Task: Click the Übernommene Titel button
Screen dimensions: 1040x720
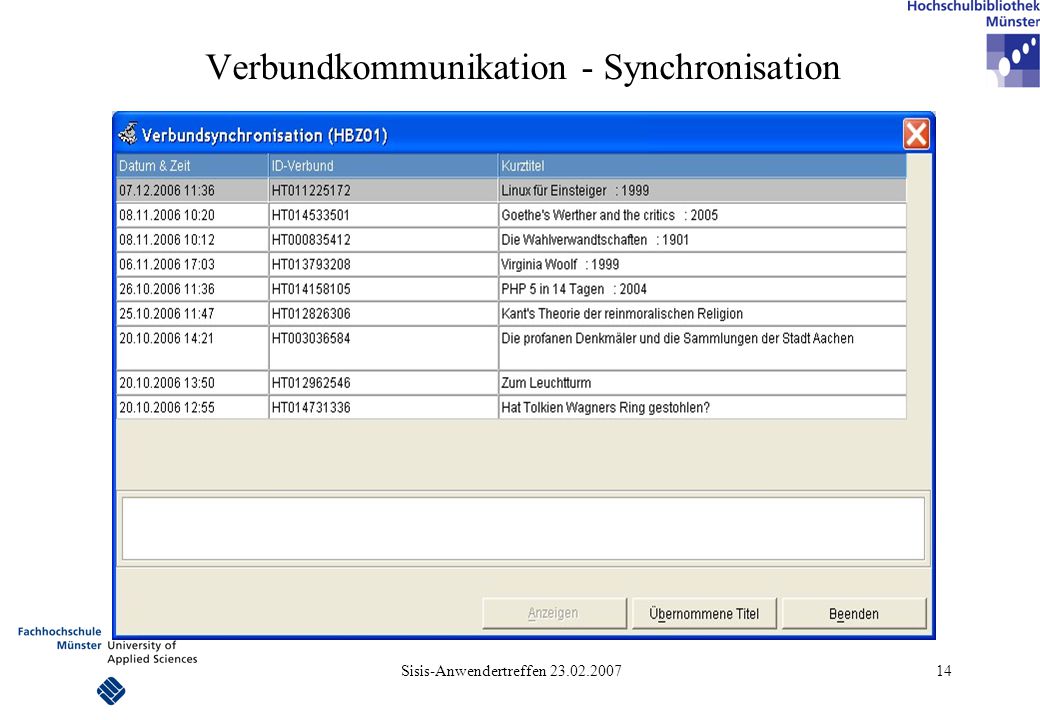Action: pos(704,613)
